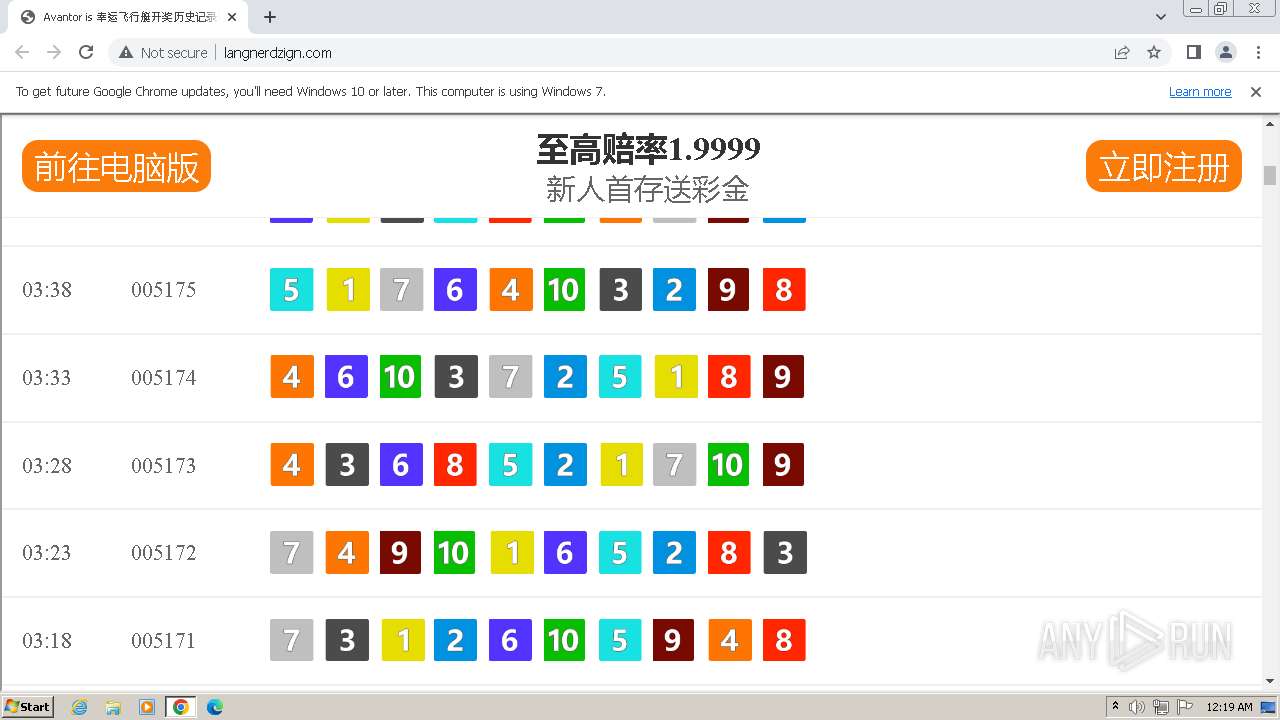Select time 03:38 in results table

47,290
